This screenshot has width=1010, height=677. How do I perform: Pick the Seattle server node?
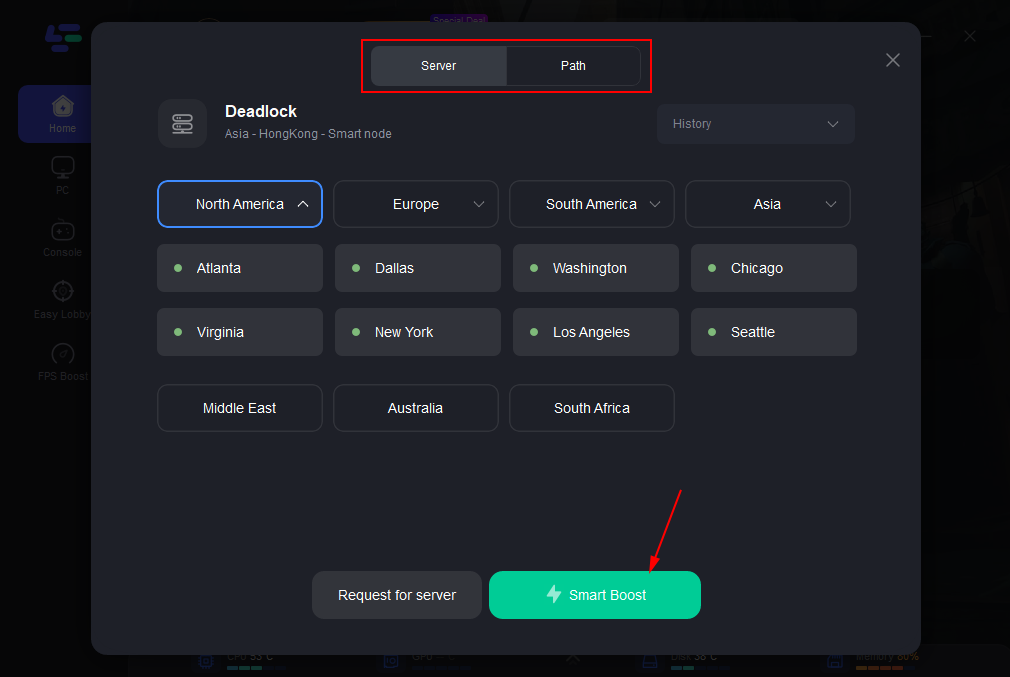pos(774,332)
